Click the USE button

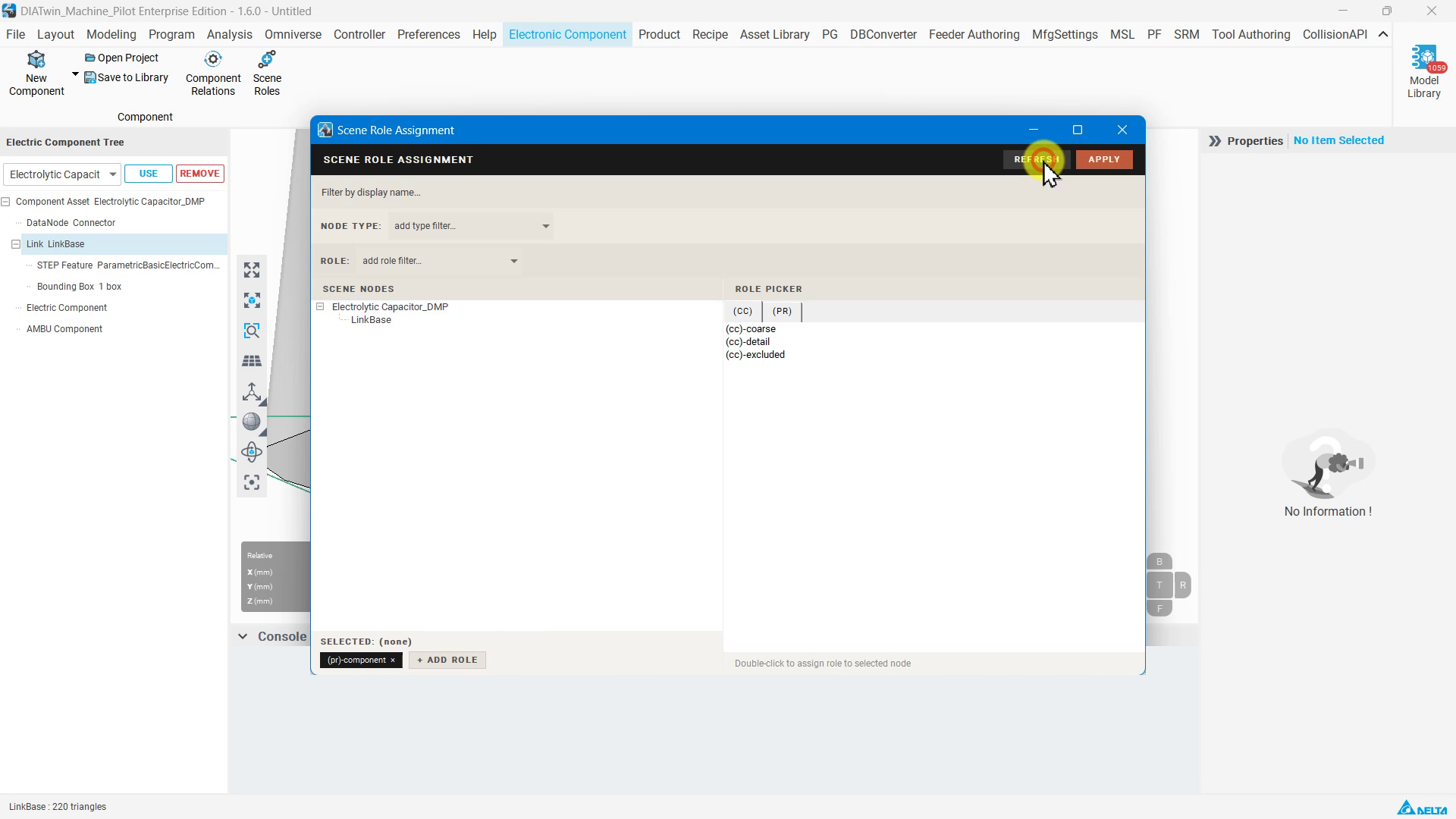tap(149, 174)
